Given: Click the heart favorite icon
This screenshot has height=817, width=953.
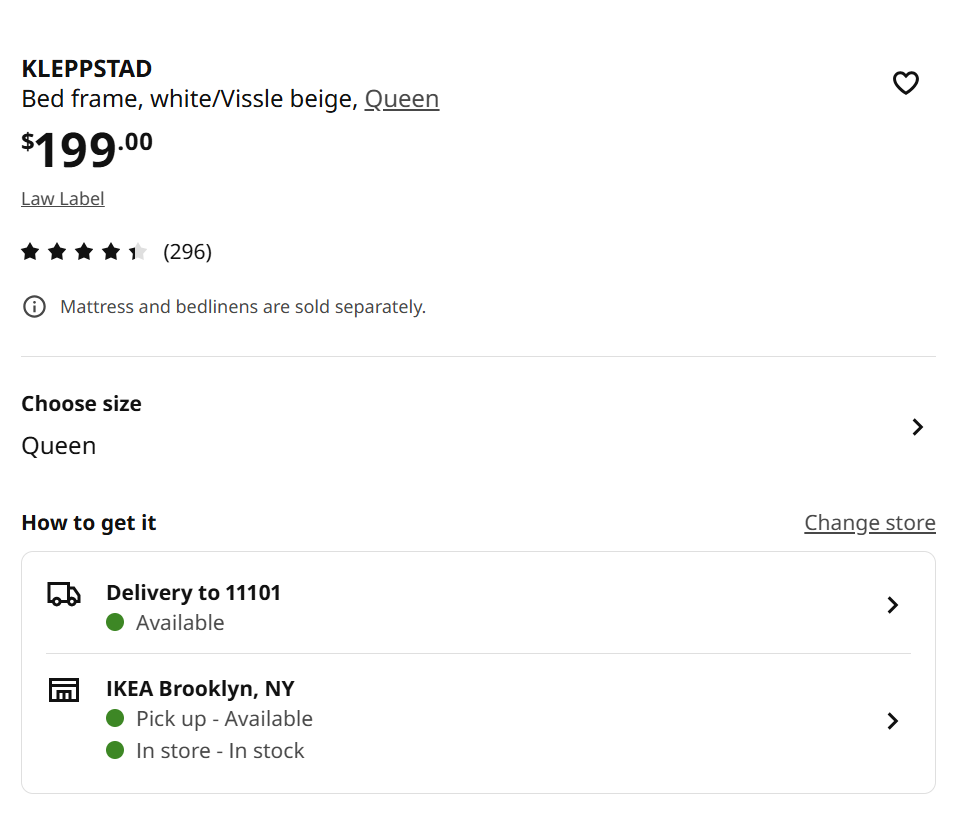Looking at the screenshot, I should coord(905,83).
